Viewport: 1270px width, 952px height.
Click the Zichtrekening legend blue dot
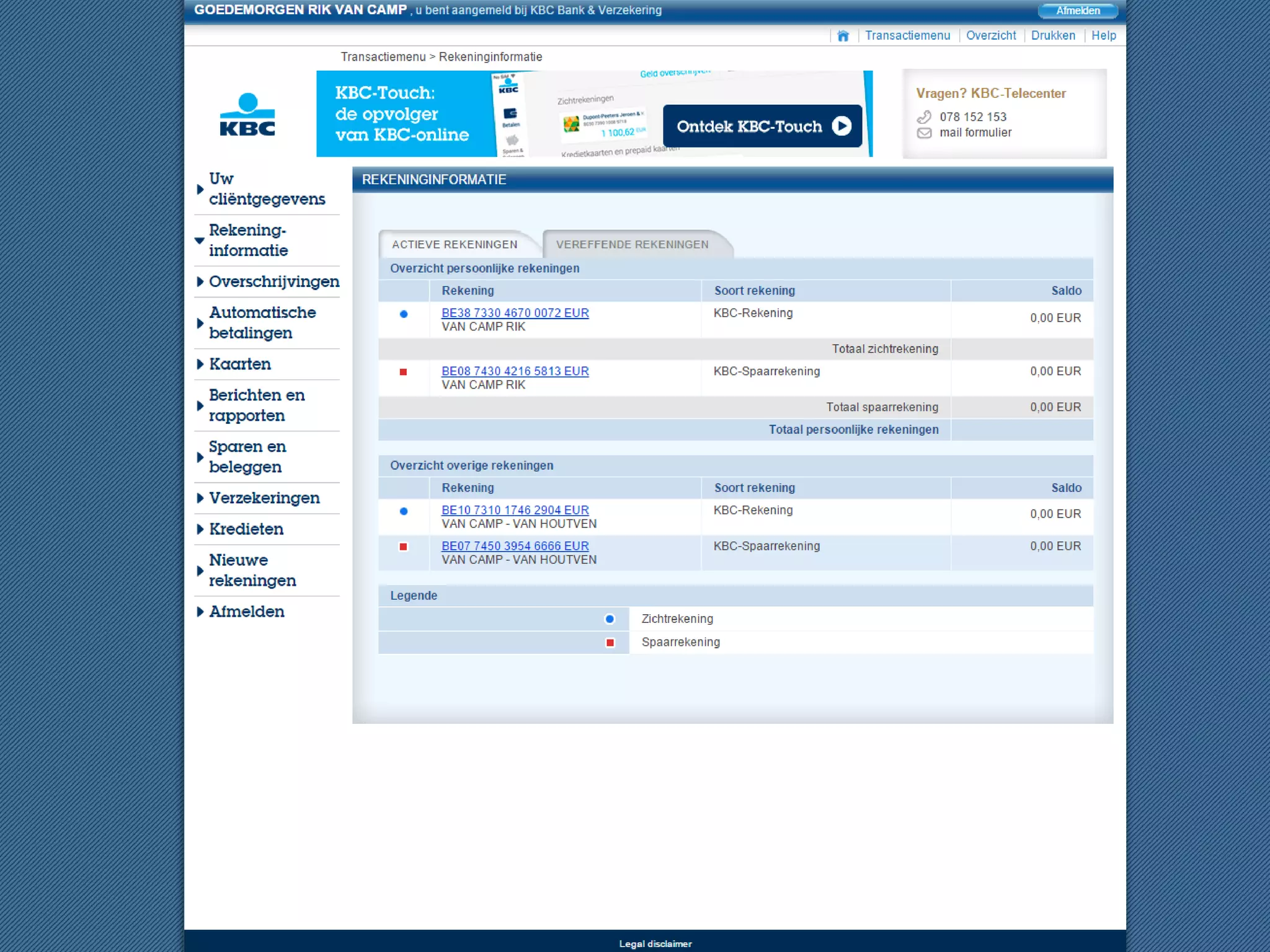coord(610,619)
